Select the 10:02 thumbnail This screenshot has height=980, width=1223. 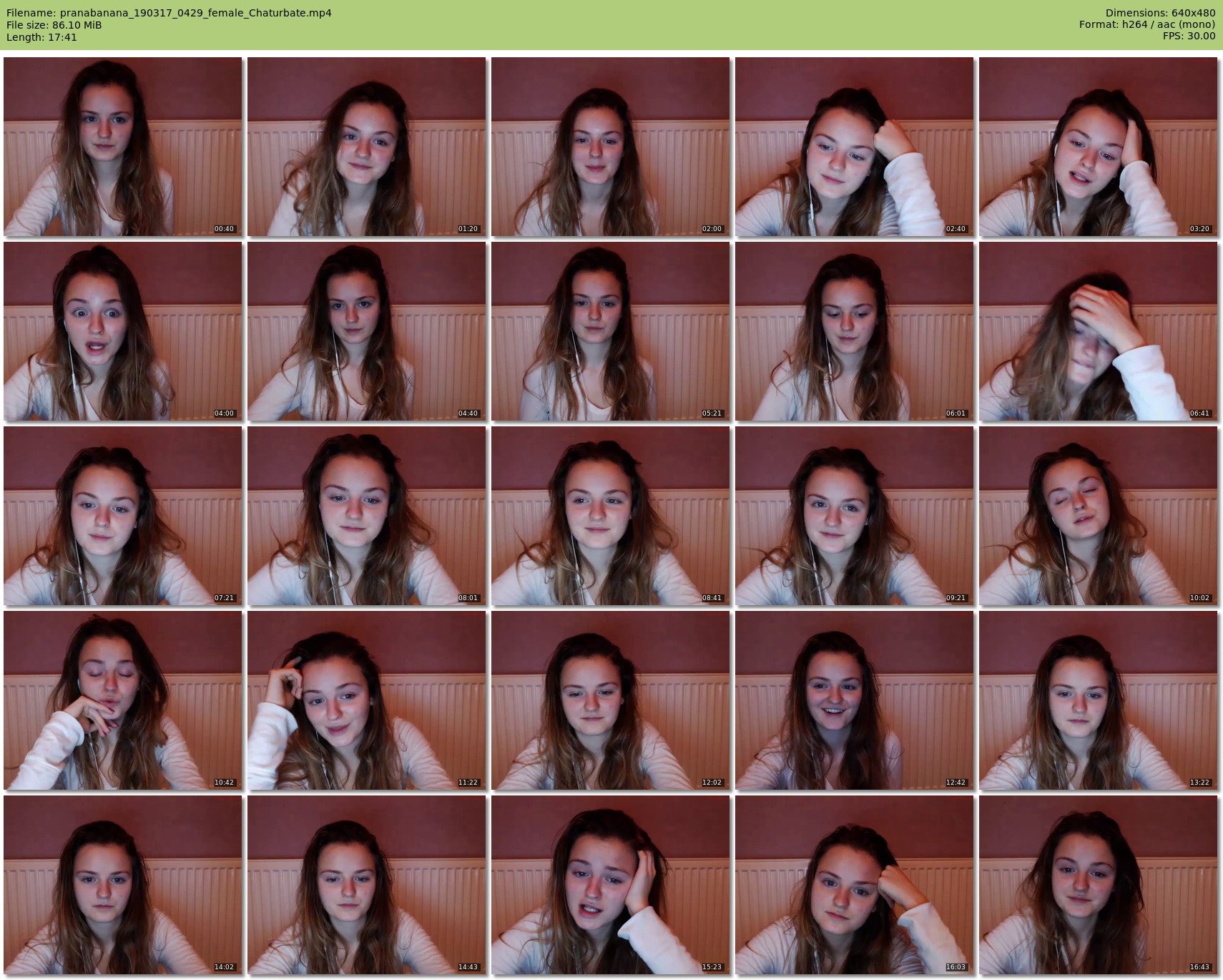[x=1098, y=516]
